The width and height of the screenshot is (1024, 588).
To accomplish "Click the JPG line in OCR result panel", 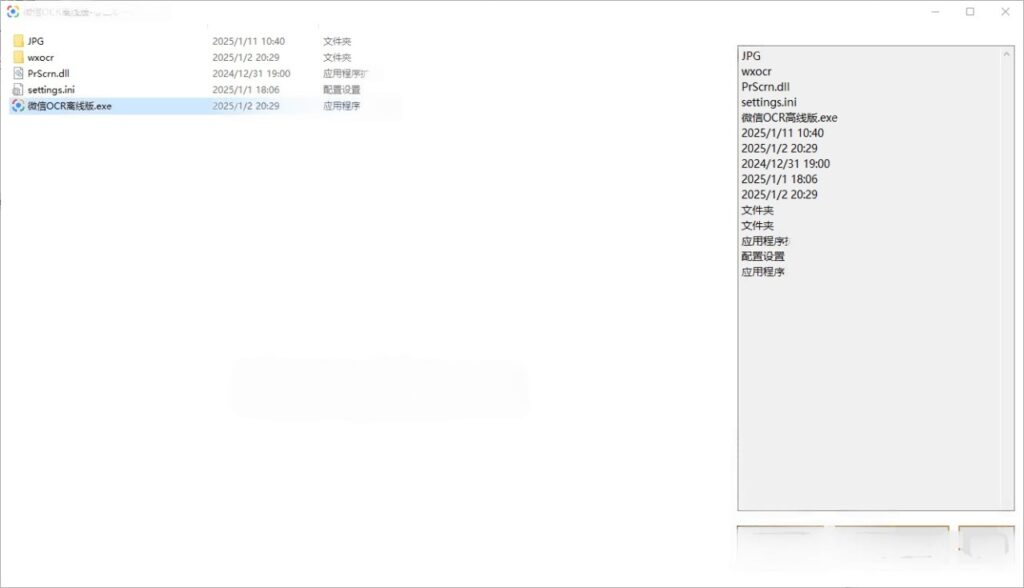I will coord(751,56).
